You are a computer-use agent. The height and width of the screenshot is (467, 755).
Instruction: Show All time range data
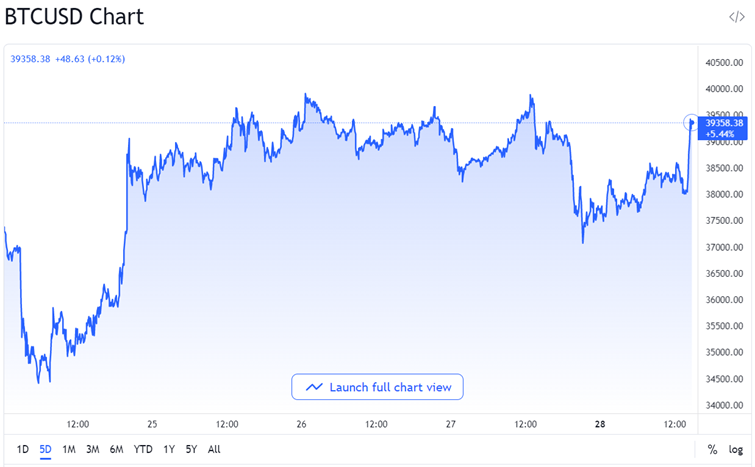click(214, 450)
